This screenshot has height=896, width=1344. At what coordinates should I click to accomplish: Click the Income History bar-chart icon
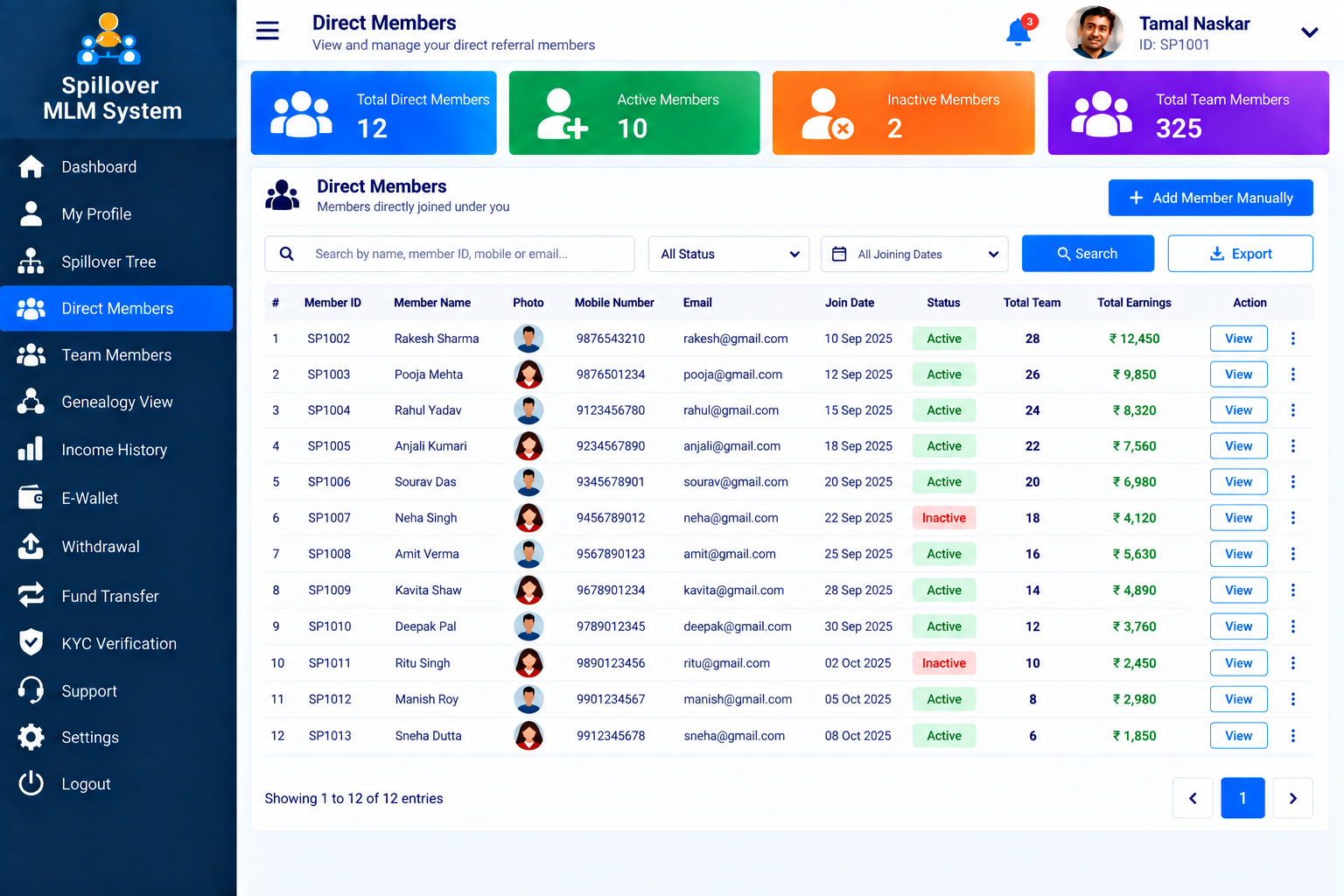coord(31,450)
